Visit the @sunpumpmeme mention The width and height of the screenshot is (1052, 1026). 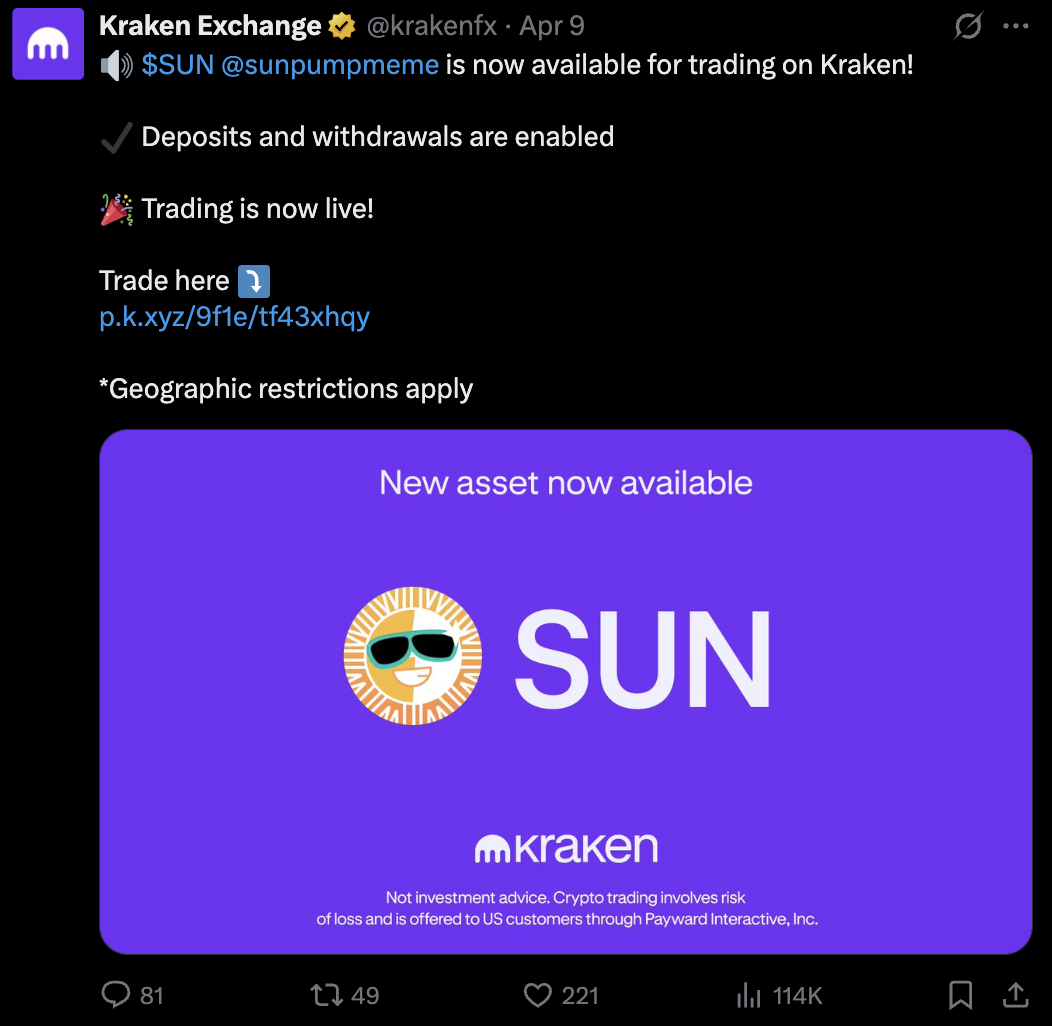click(329, 65)
